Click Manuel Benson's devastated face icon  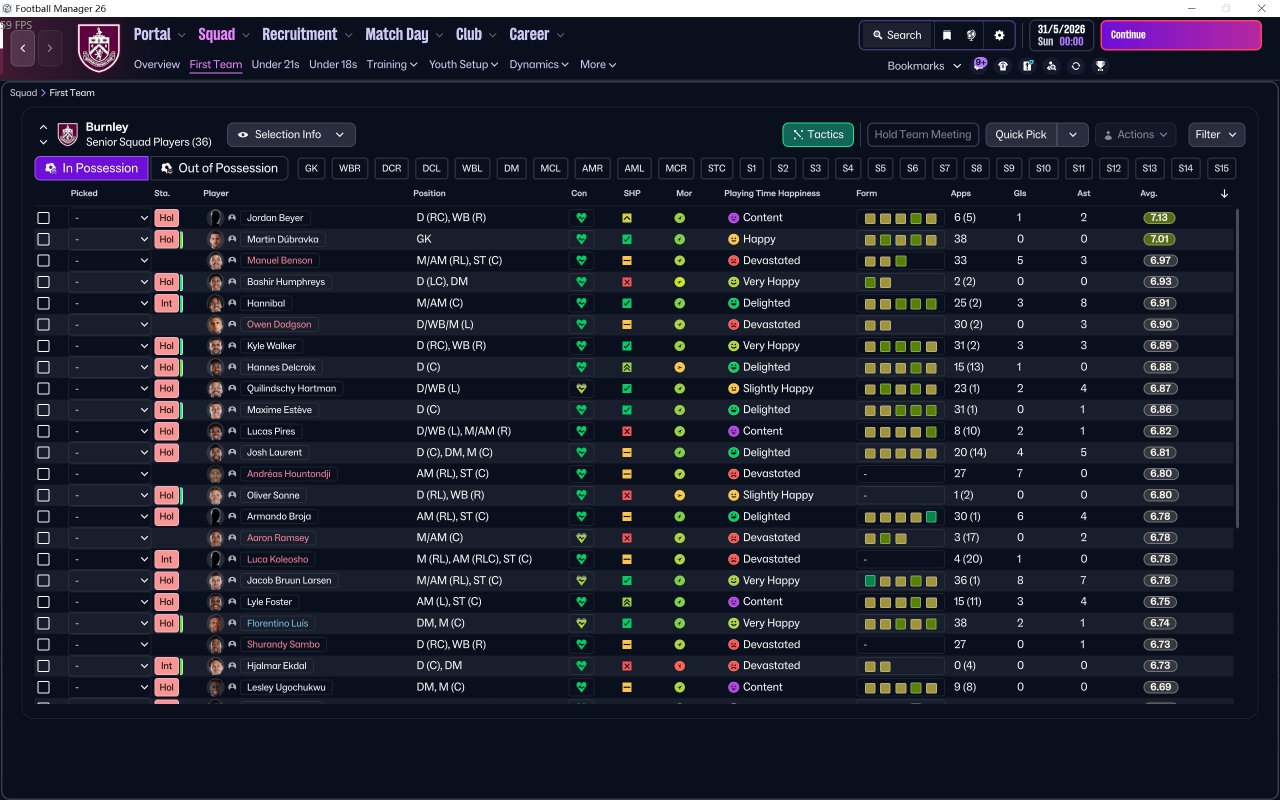click(x=733, y=261)
